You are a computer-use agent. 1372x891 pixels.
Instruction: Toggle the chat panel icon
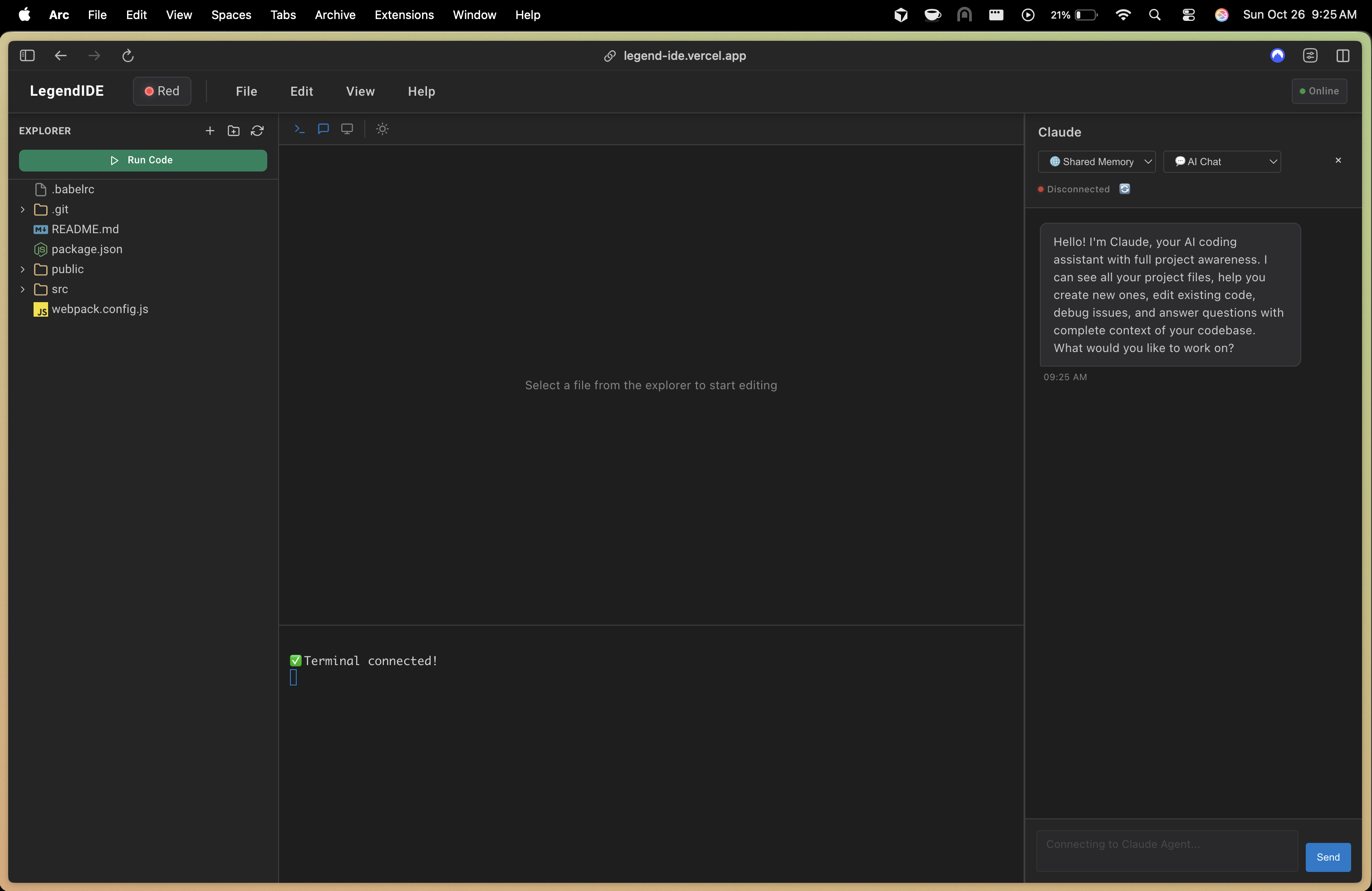pyautogui.click(x=323, y=128)
